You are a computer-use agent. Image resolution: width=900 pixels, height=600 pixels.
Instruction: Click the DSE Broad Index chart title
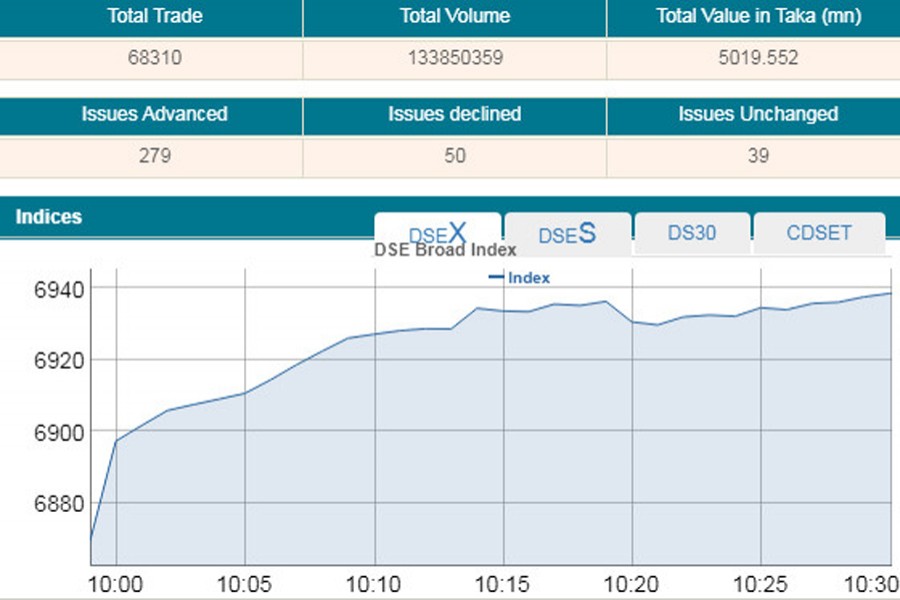point(445,250)
